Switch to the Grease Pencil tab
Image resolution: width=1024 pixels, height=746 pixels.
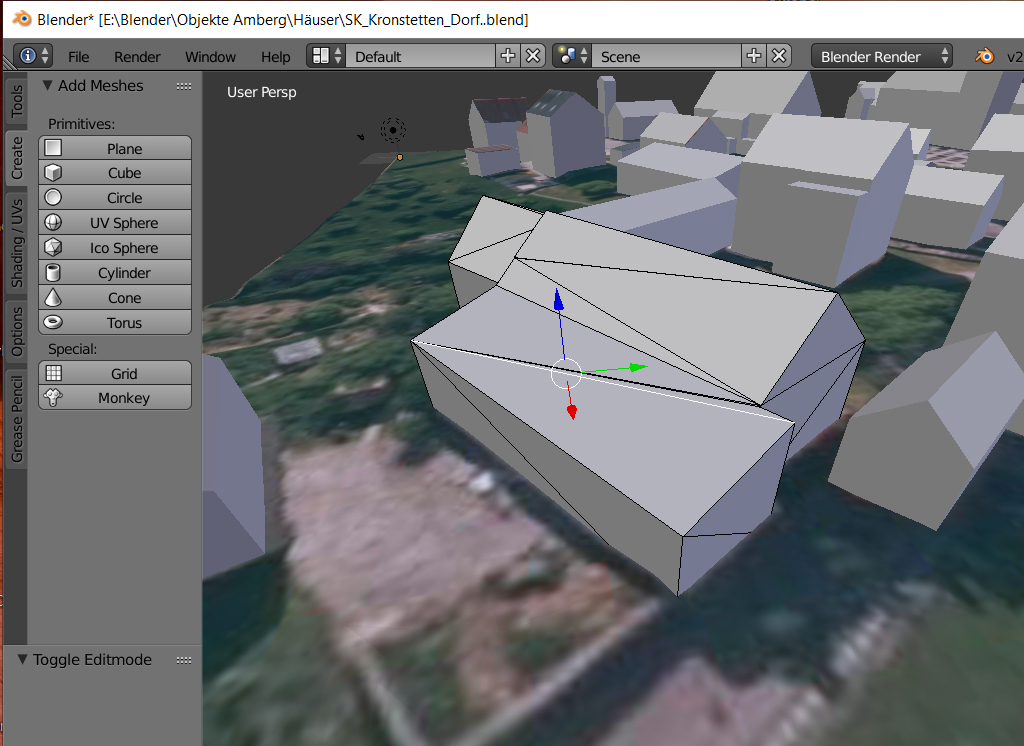(16, 420)
